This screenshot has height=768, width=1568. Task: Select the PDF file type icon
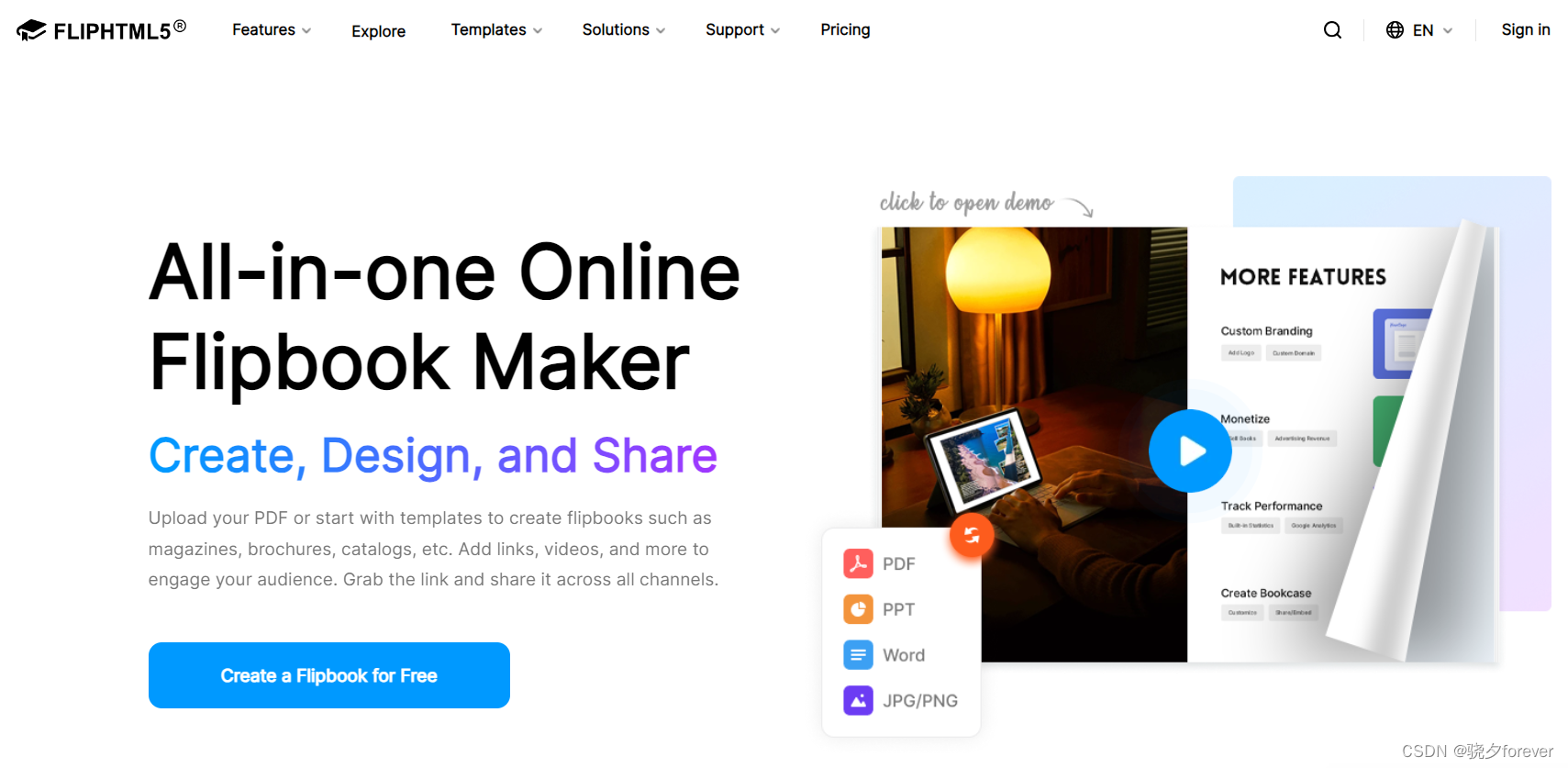[858, 563]
